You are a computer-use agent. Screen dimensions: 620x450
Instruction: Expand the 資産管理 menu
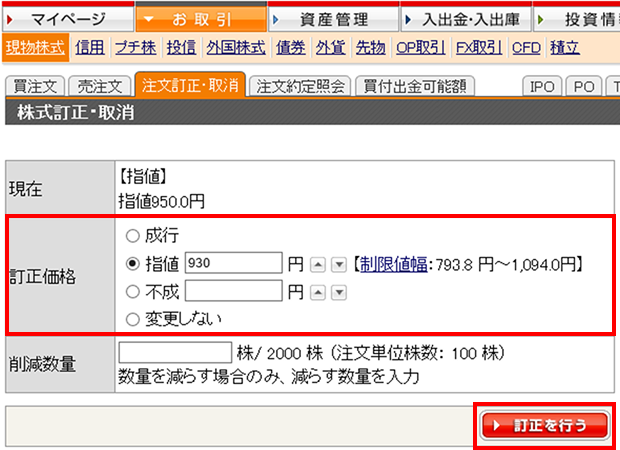(x=332, y=19)
